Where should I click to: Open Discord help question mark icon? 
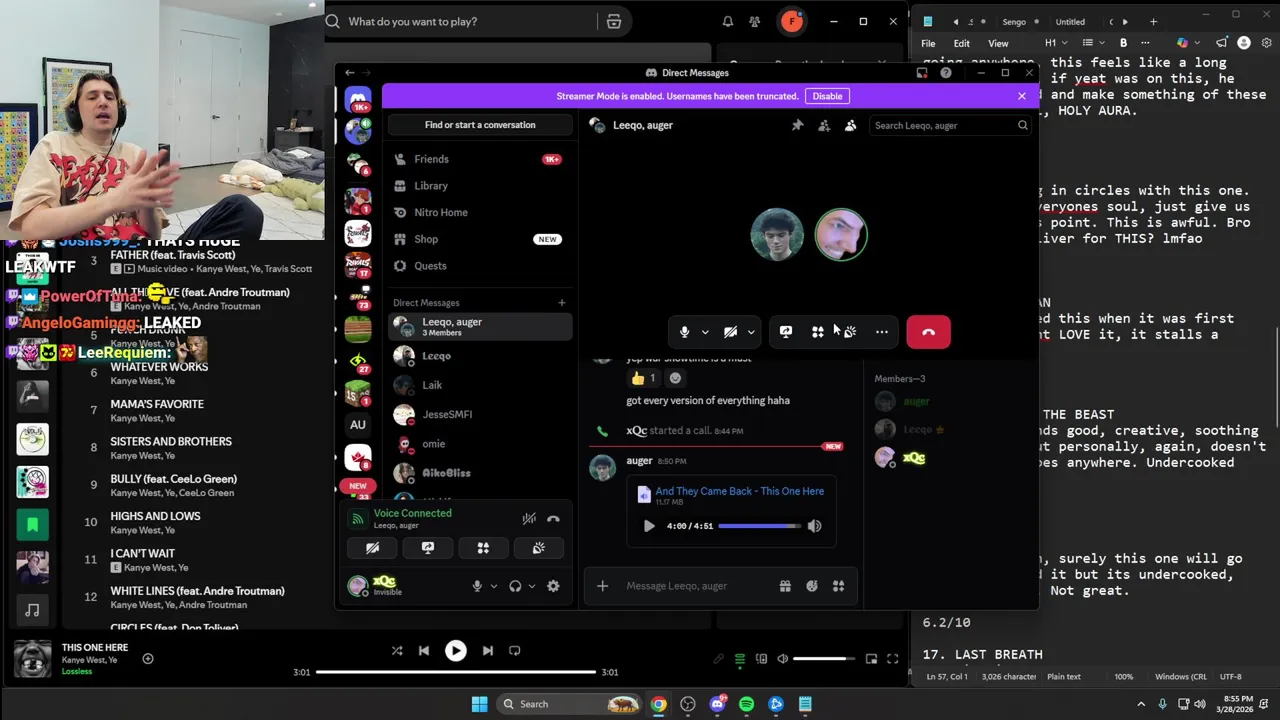pyautogui.click(x=946, y=73)
